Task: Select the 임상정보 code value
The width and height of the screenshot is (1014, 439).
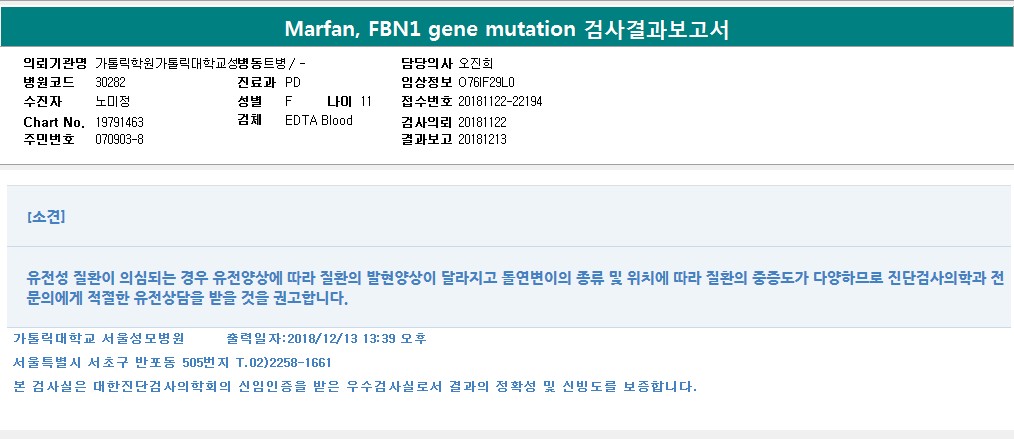Action: [x=486, y=82]
